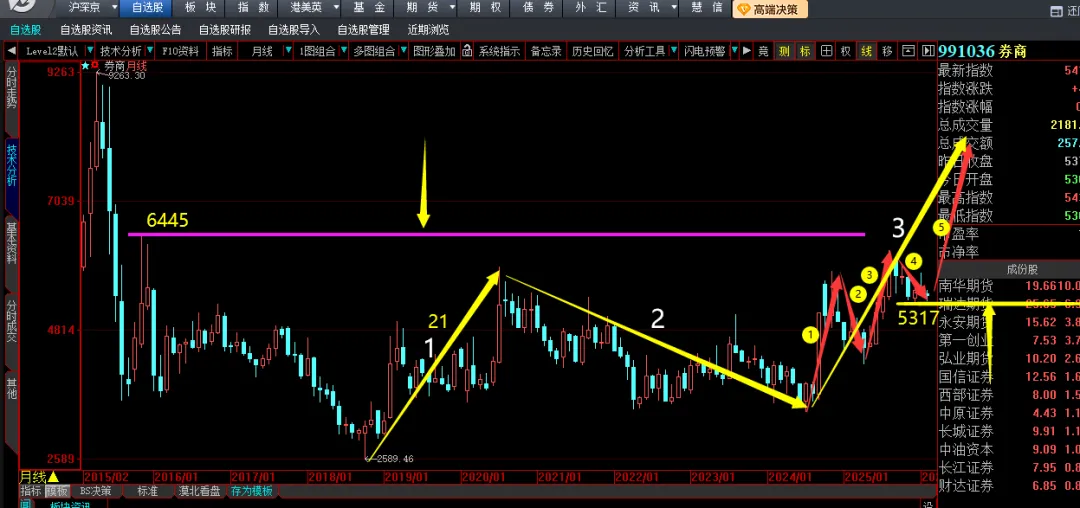Open the 板块 menu
The width and height of the screenshot is (1080, 508).
pyautogui.click(x=200, y=8)
